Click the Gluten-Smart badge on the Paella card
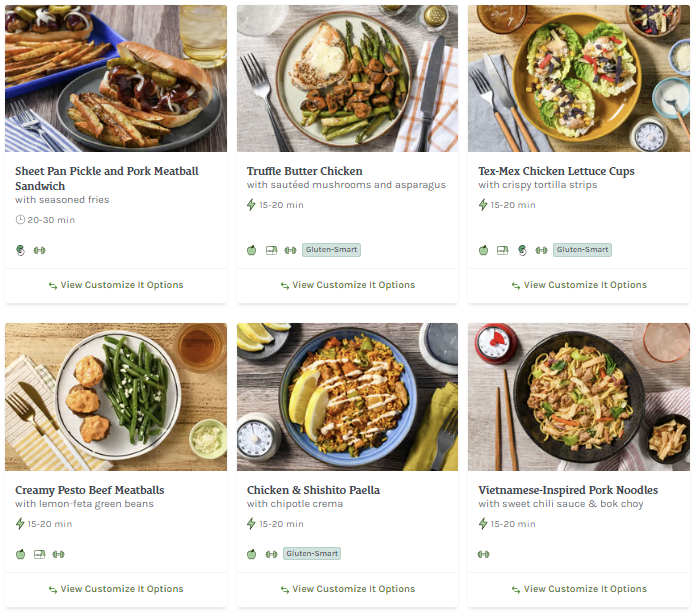This screenshot has width=693, height=614. point(311,554)
